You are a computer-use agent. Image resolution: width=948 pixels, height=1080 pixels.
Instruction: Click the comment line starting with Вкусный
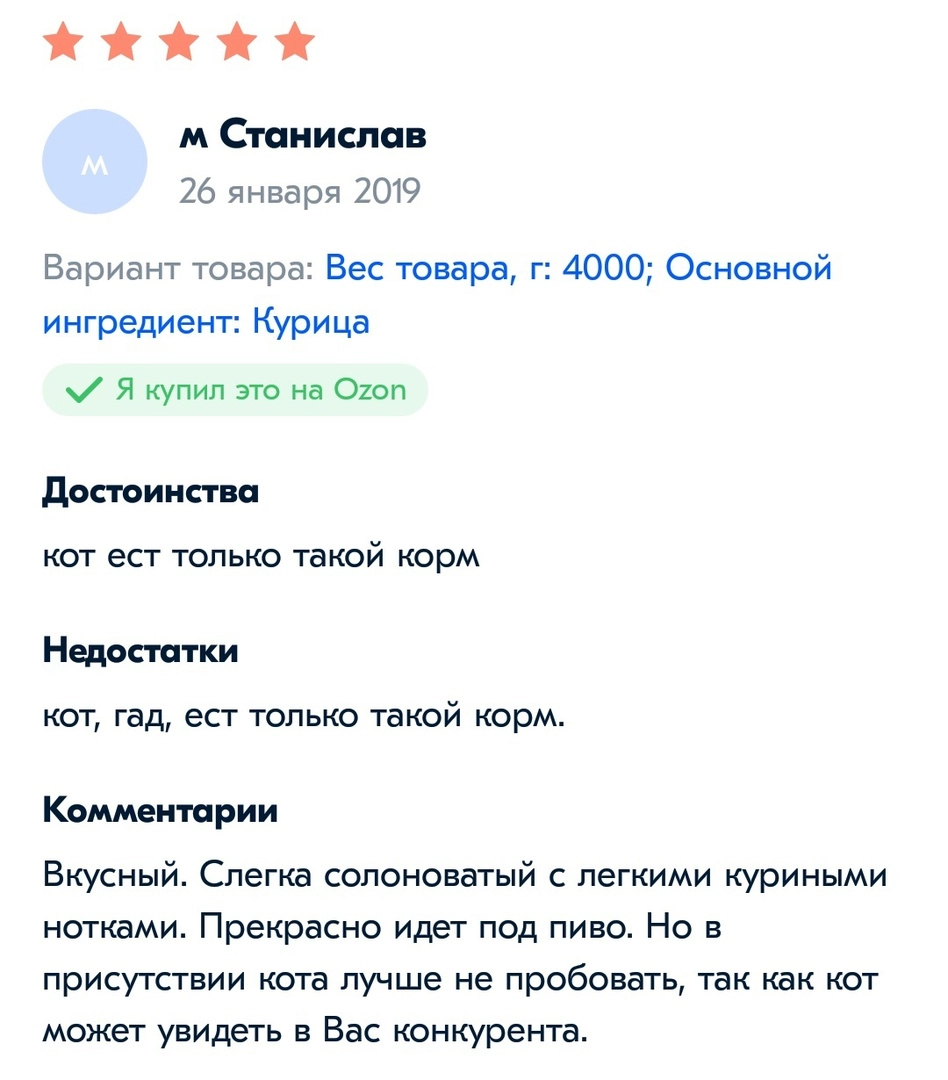465,875
